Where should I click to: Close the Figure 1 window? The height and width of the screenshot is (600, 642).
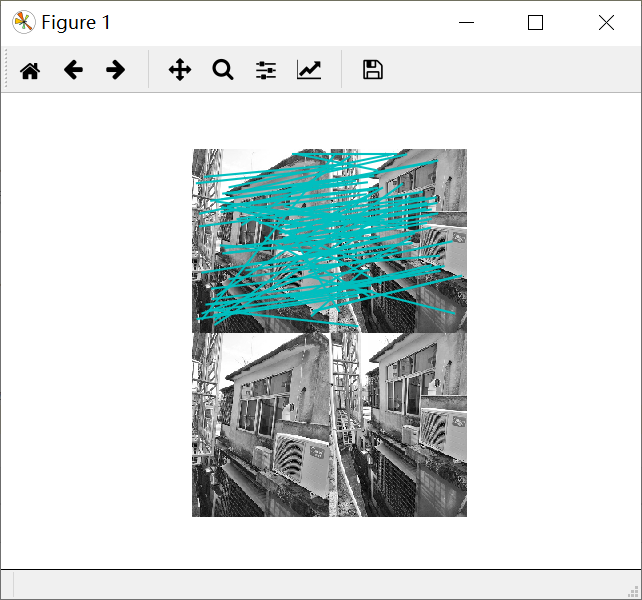click(x=606, y=23)
